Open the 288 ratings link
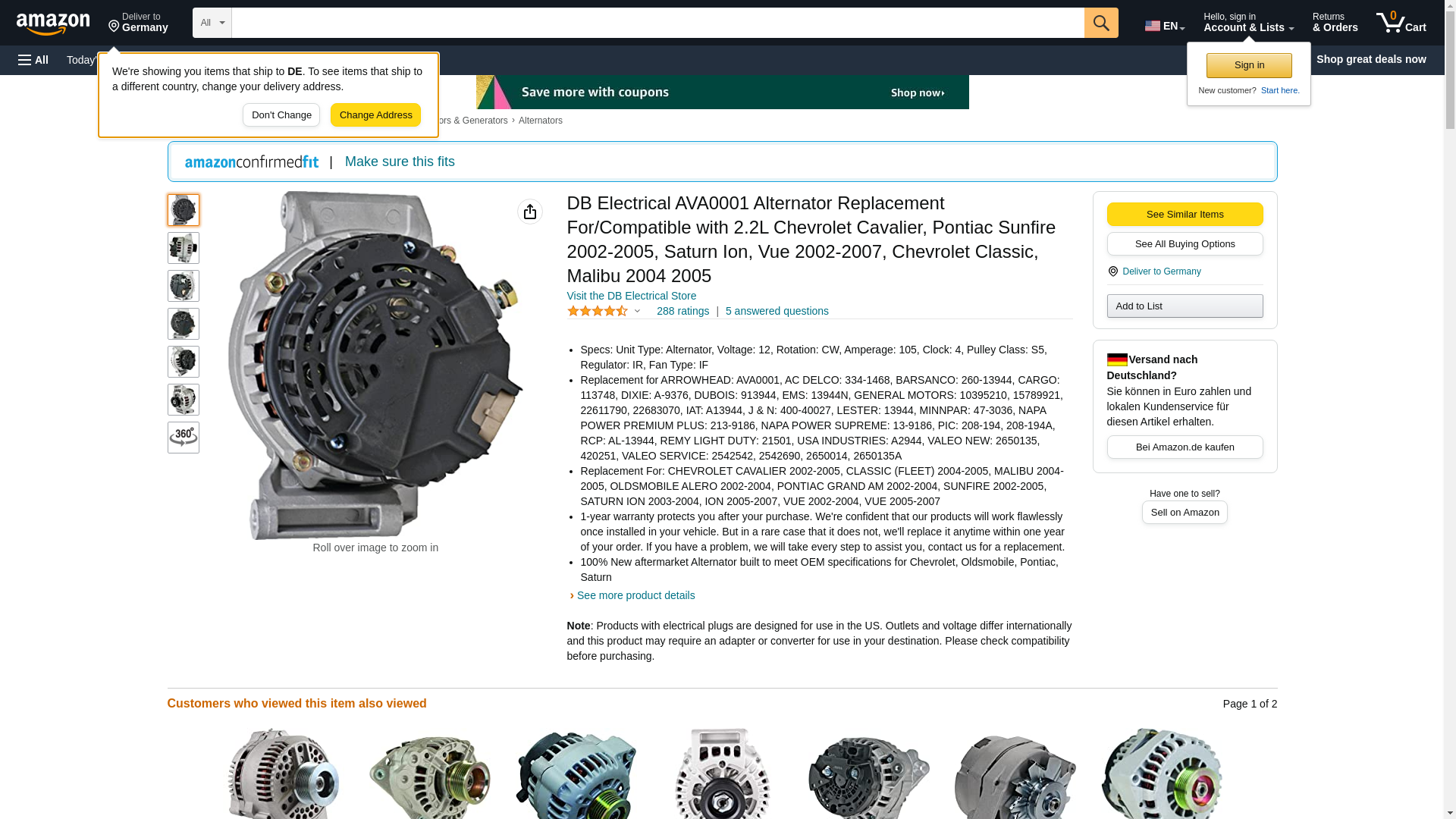Viewport: 1456px width, 819px height. (x=682, y=311)
